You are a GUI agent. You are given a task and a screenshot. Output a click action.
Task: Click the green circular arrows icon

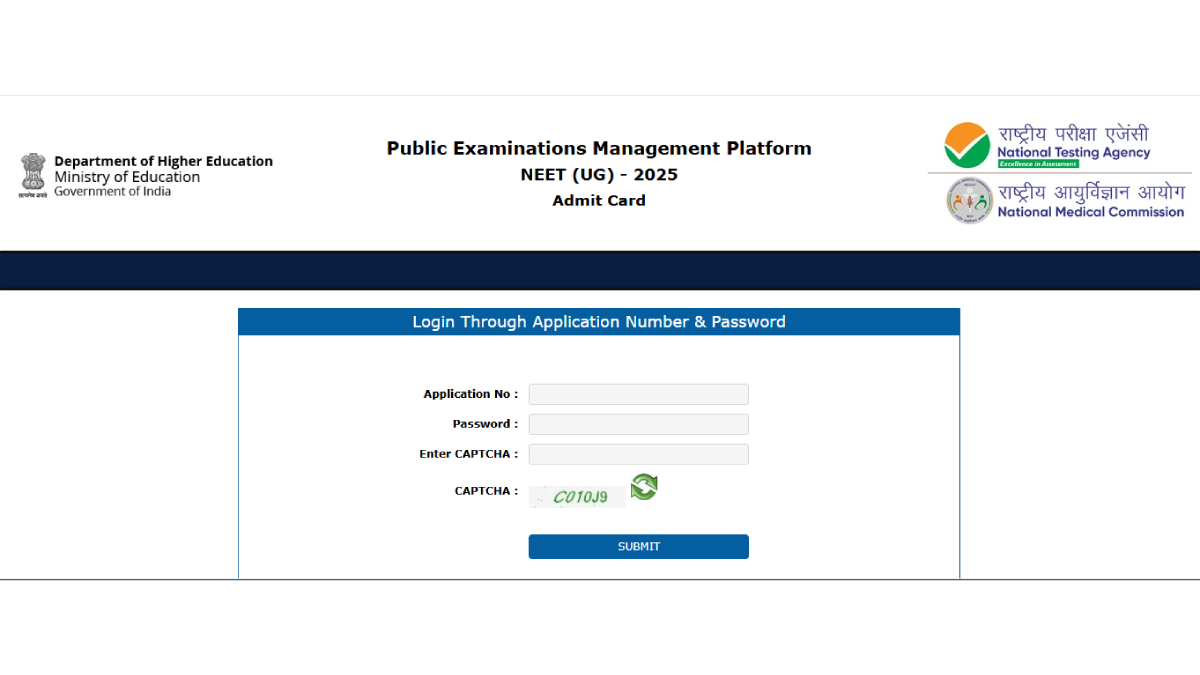pos(643,487)
